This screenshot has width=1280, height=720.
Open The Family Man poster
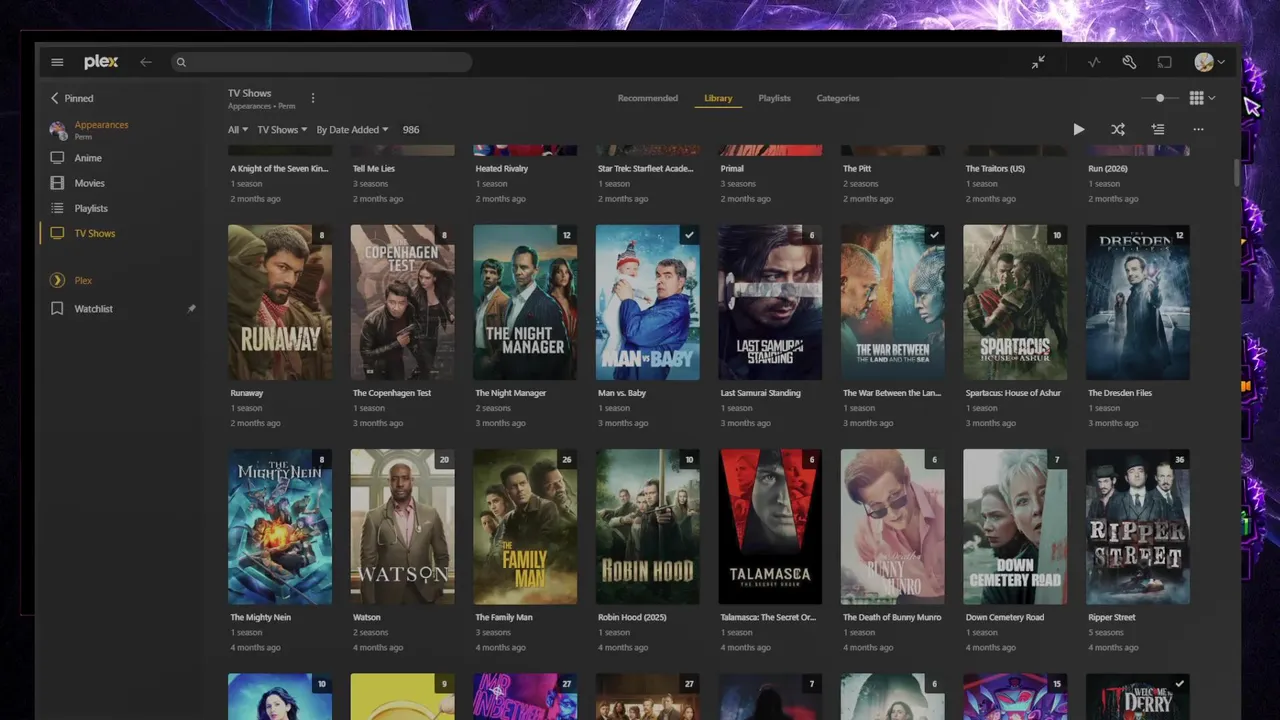coord(525,526)
